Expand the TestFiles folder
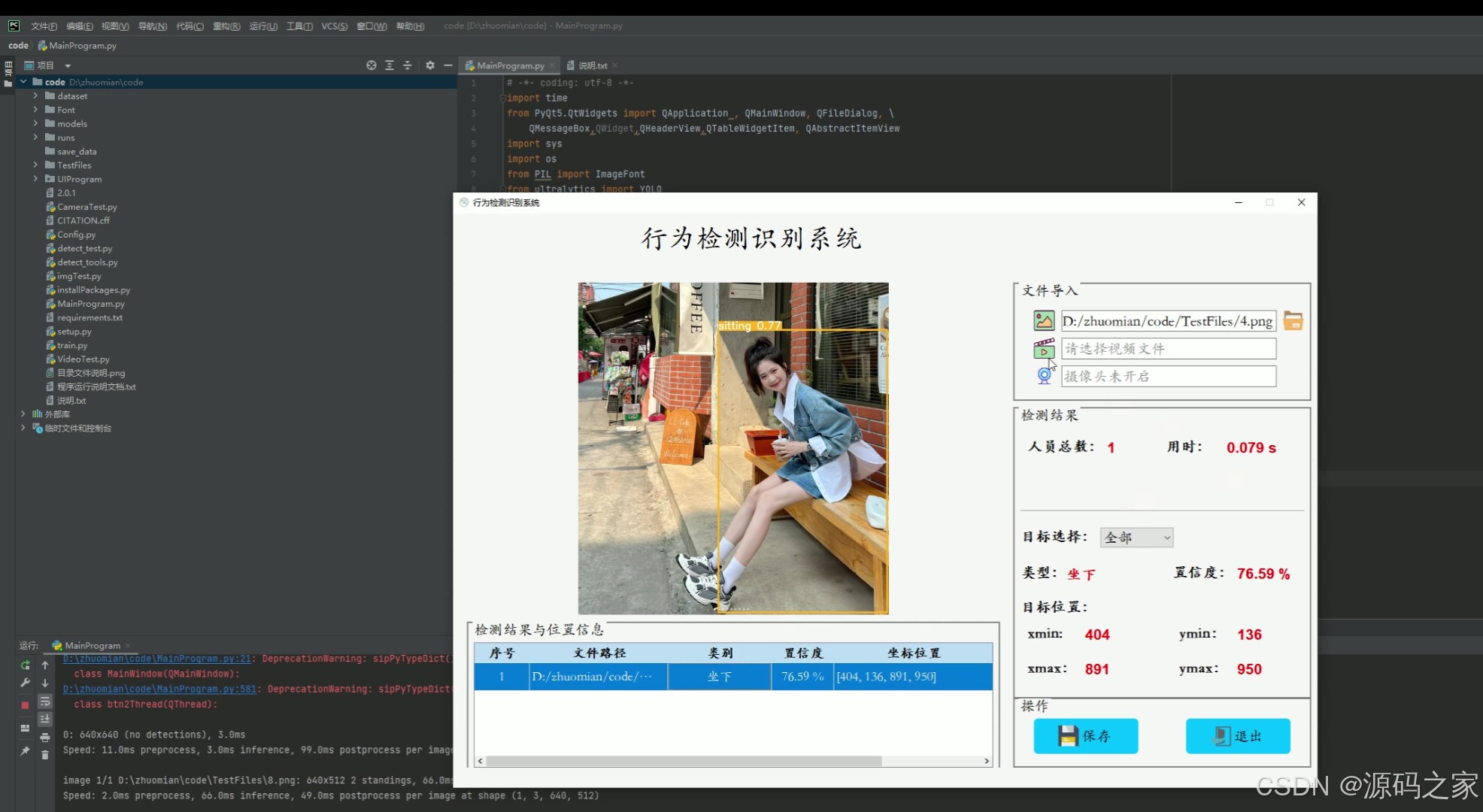 tap(35, 165)
